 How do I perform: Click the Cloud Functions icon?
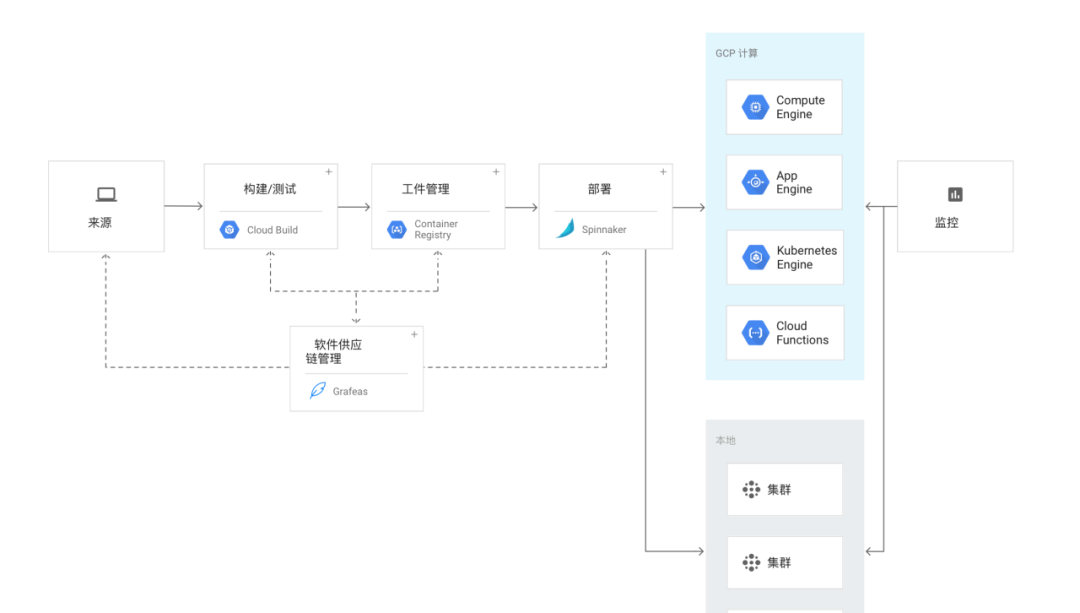click(755, 333)
